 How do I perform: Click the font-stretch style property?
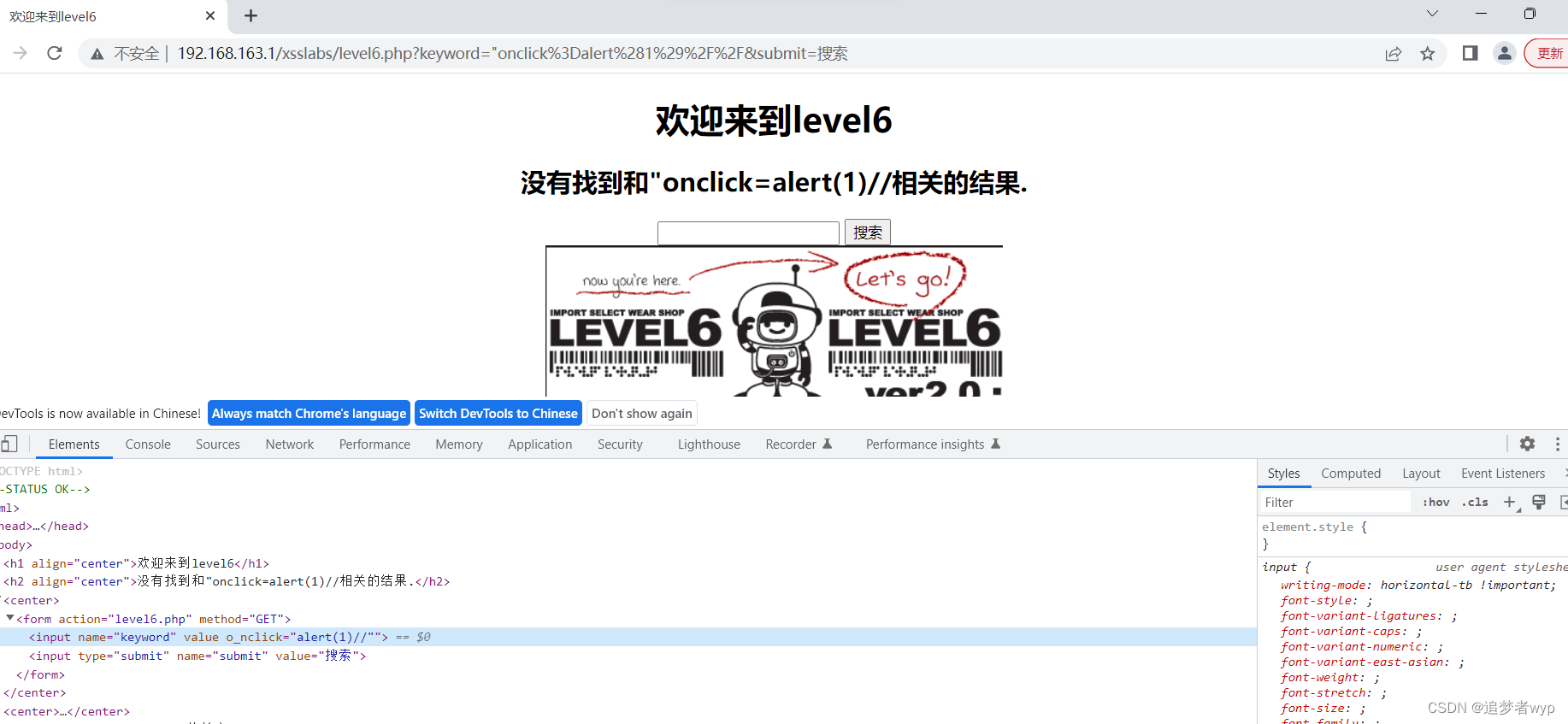pos(1334,692)
